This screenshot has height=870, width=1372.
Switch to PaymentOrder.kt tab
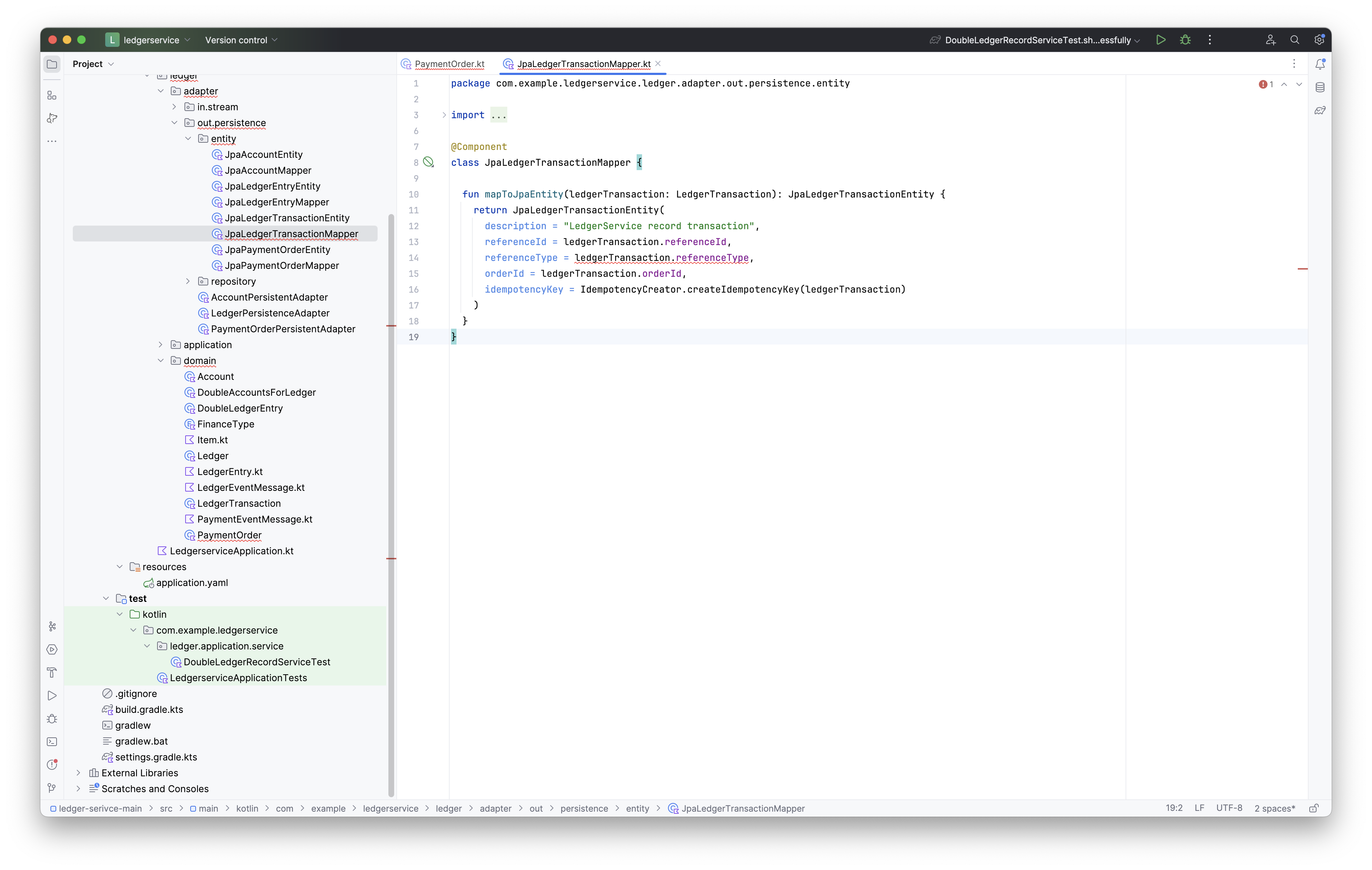443,64
